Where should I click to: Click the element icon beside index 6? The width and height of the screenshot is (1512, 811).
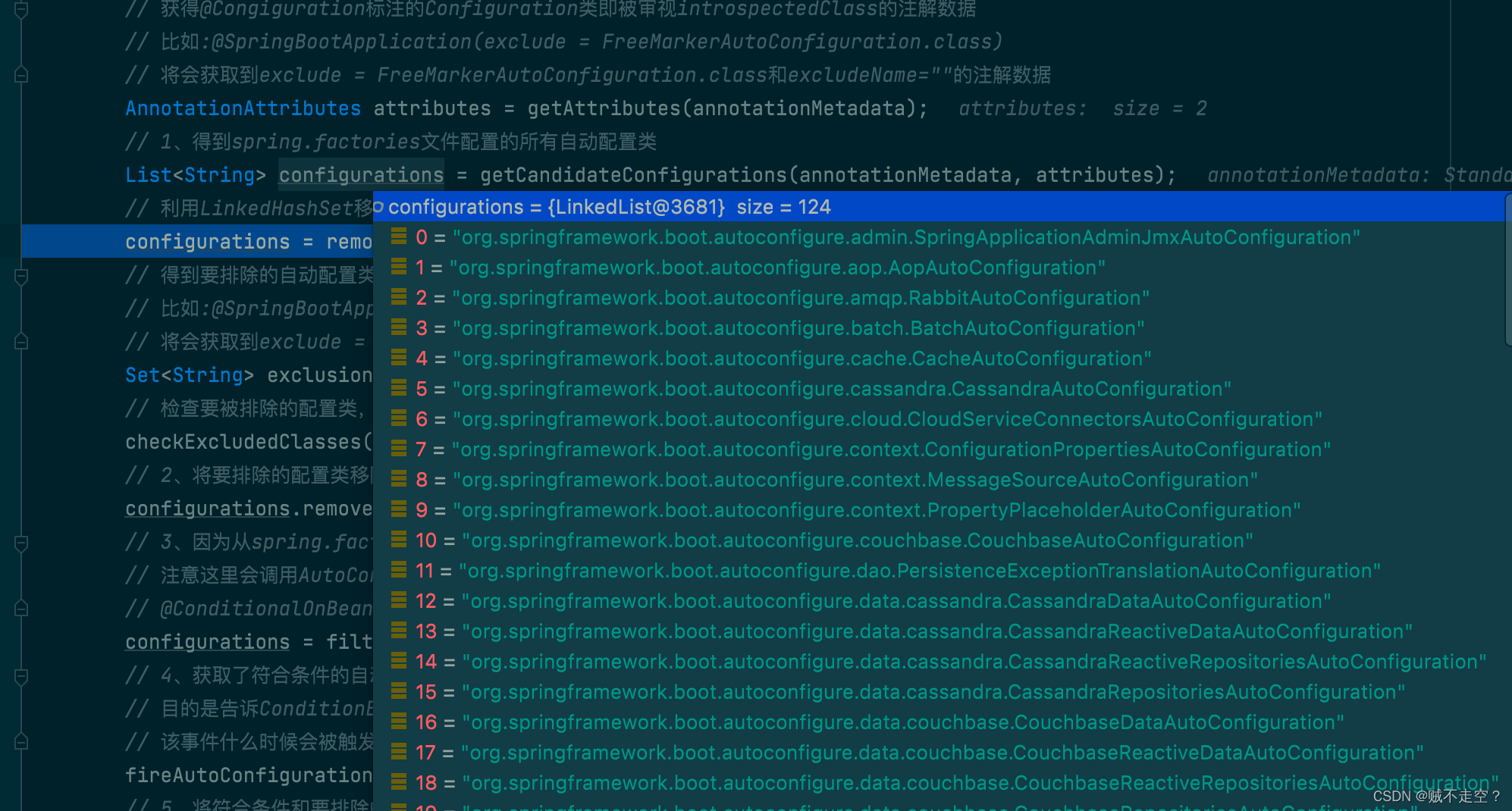coord(399,418)
